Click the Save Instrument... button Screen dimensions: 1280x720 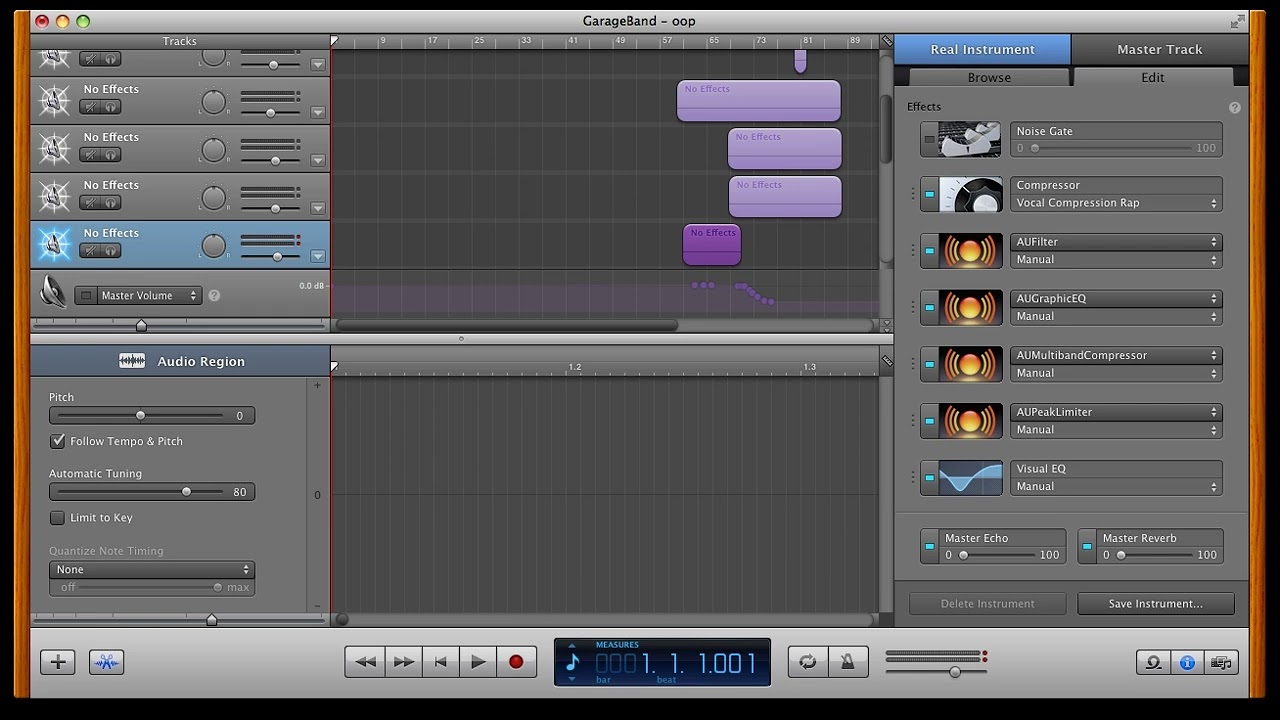pos(1156,604)
